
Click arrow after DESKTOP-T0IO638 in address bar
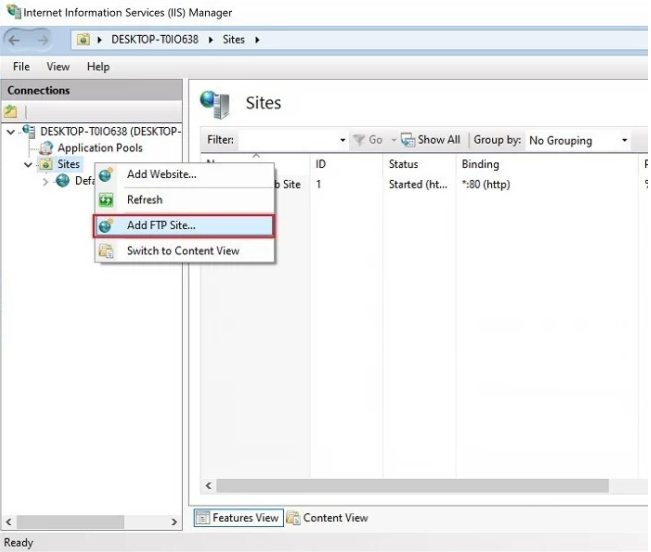point(211,40)
